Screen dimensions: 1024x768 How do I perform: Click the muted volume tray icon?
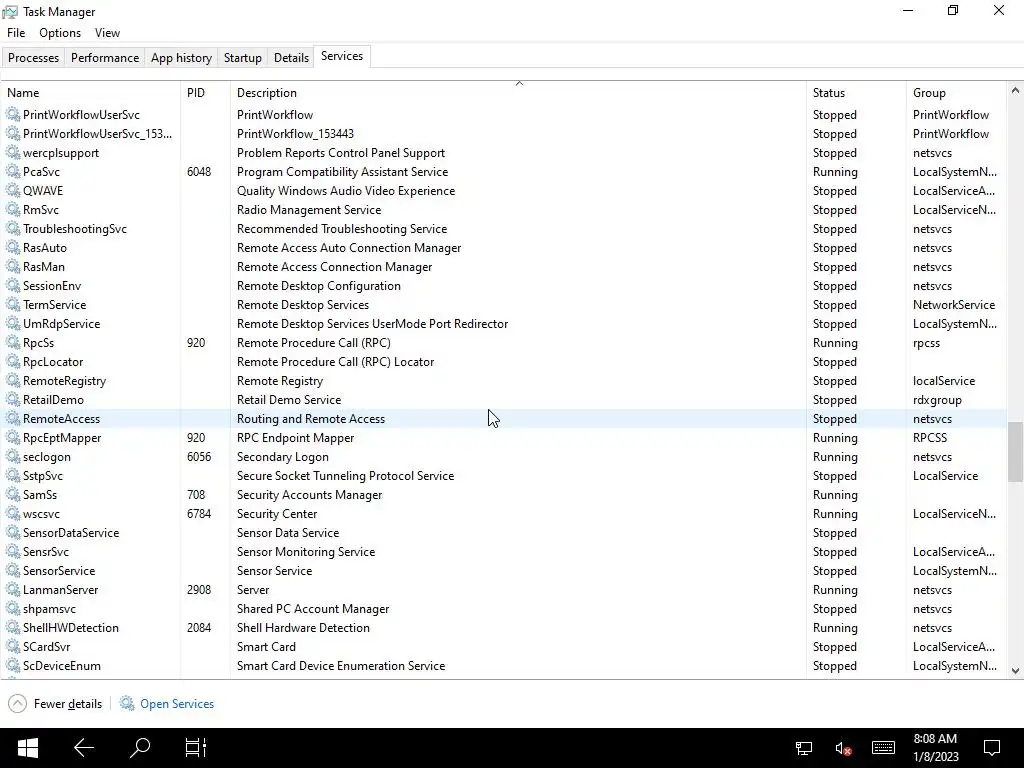pos(843,748)
